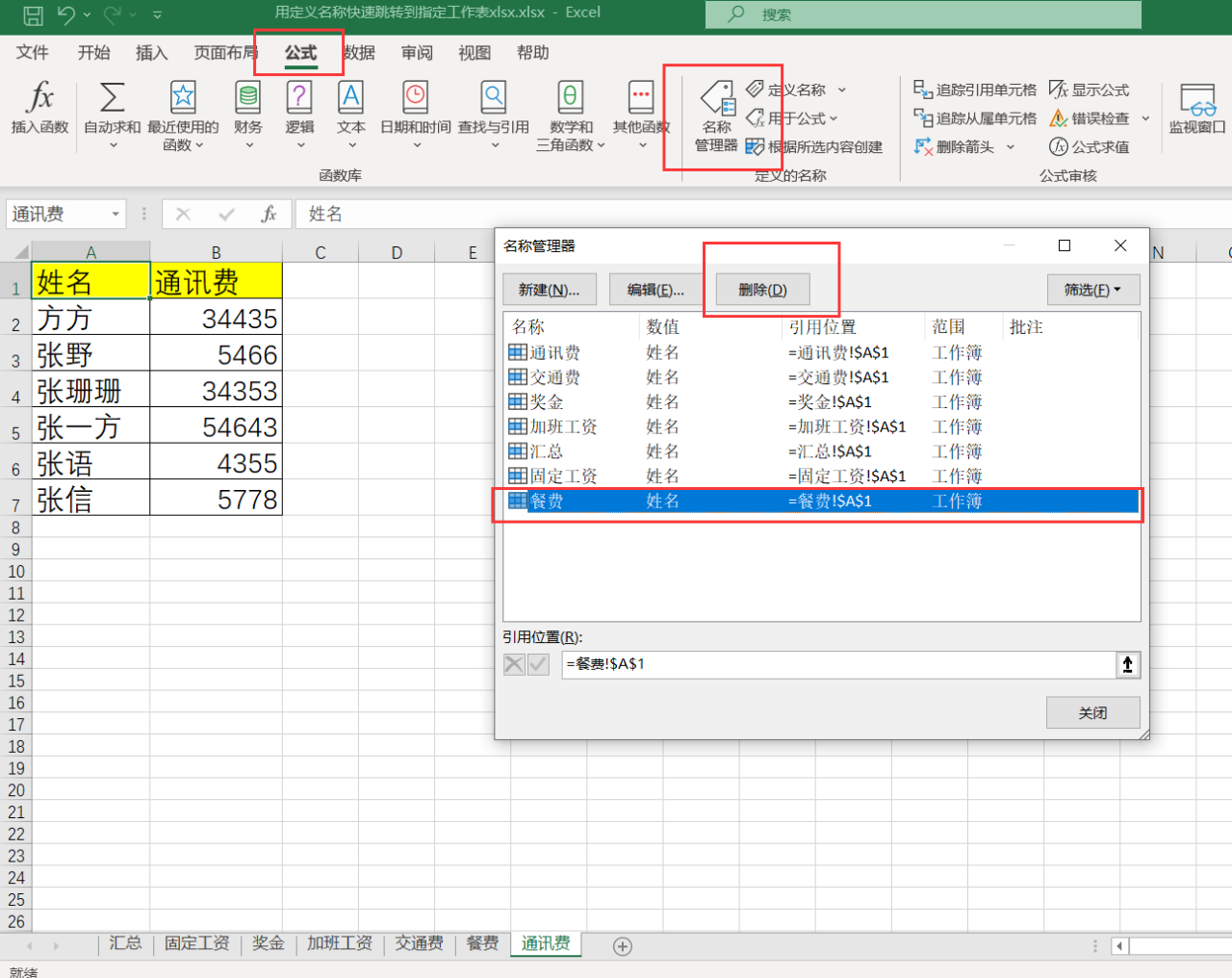The width and height of the screenshot is (1232, 978).
Task: Click Create from Selection (根据所选内容创建)
Action: 814,146
